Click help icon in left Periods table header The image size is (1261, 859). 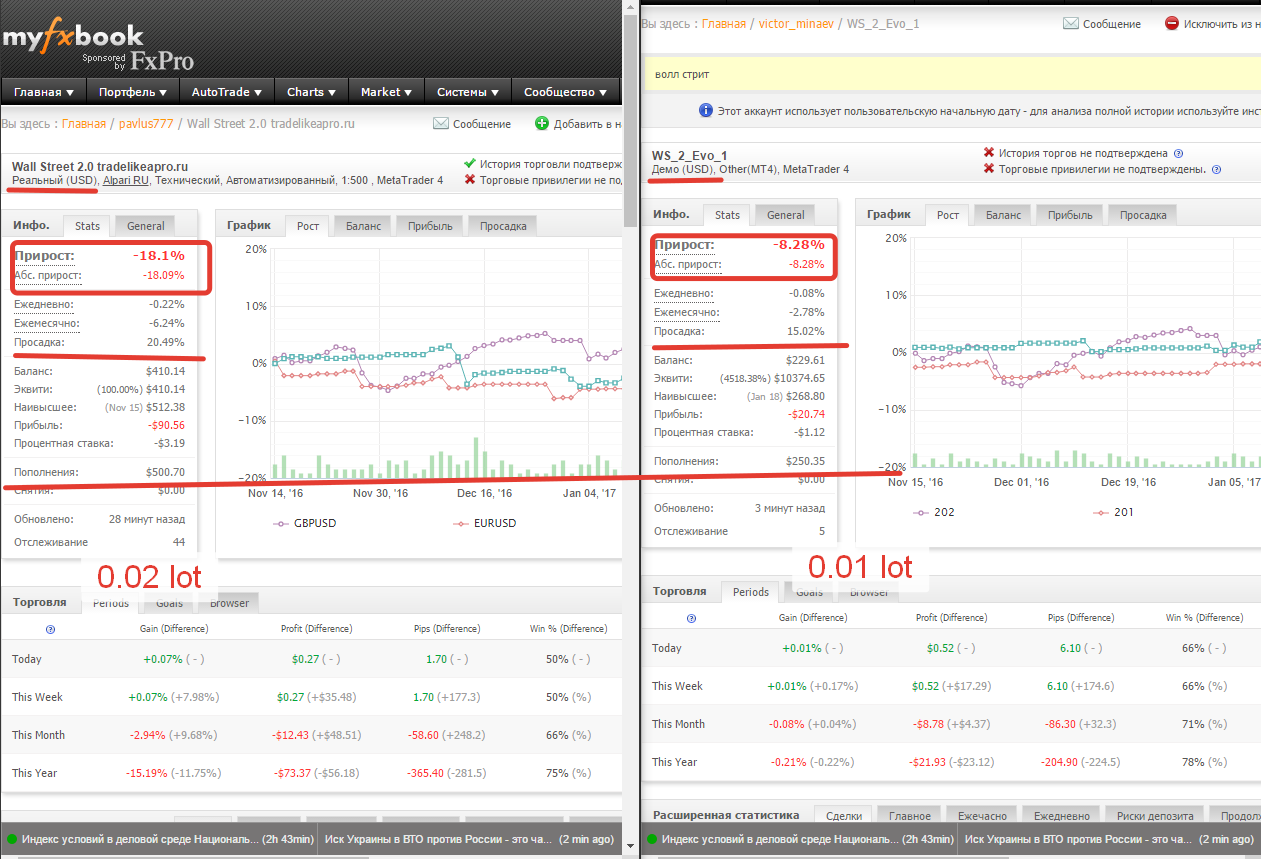pyautogui.click(x=50, y=629)
